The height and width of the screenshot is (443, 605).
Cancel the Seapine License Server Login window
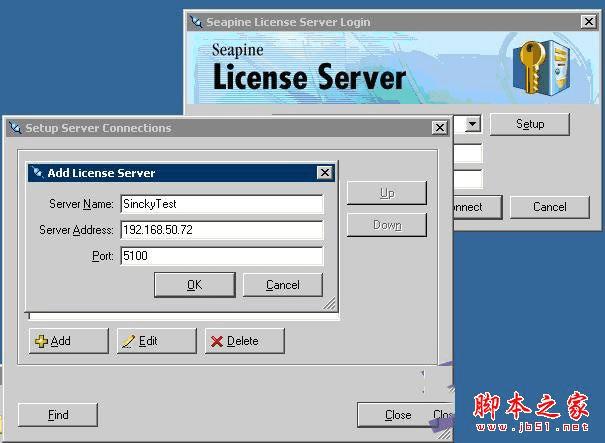point(550,207)
